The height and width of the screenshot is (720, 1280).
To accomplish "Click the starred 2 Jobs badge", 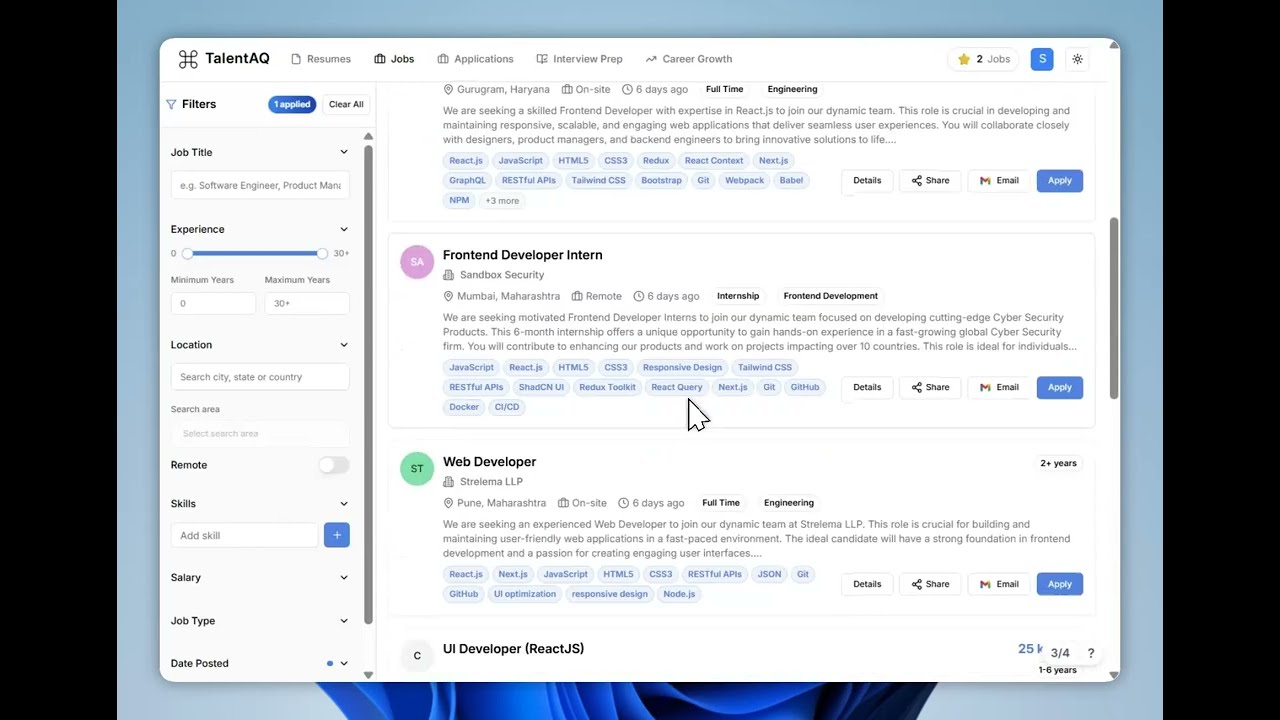I will (984, 59).
